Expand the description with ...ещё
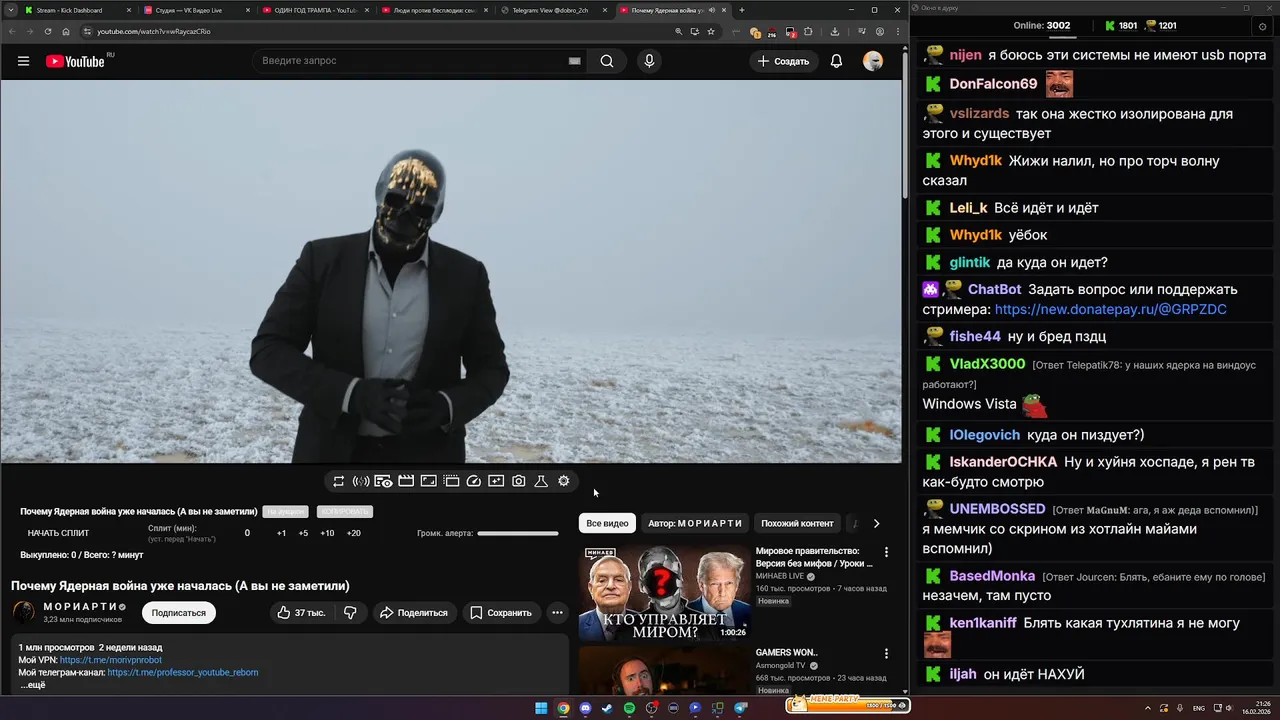The image size is (1280, 720). [x=33, y=685]
